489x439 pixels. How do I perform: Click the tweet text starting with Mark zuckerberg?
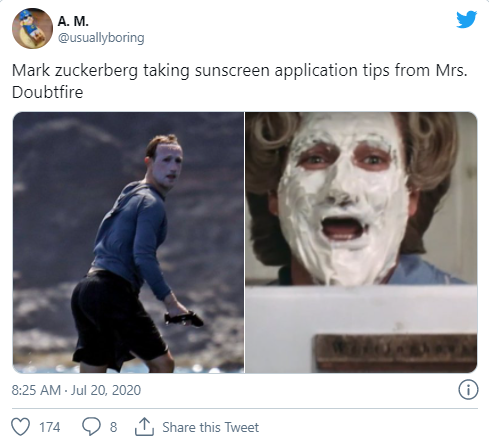(x=239, y=81)
